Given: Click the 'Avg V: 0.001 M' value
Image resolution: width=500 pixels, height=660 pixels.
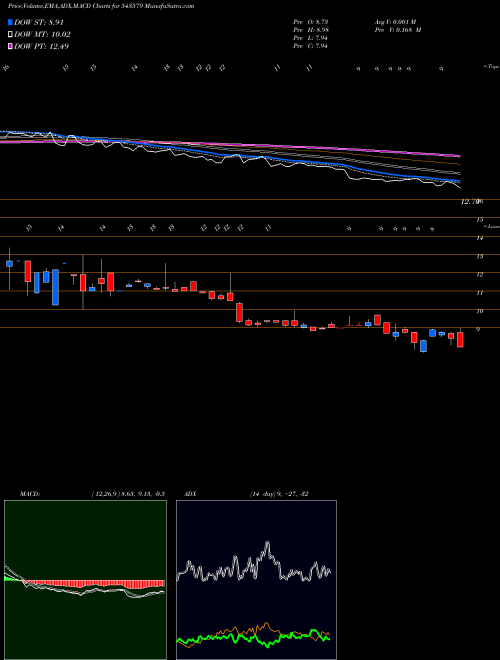Looking at the screenshot, I should 395,21.
